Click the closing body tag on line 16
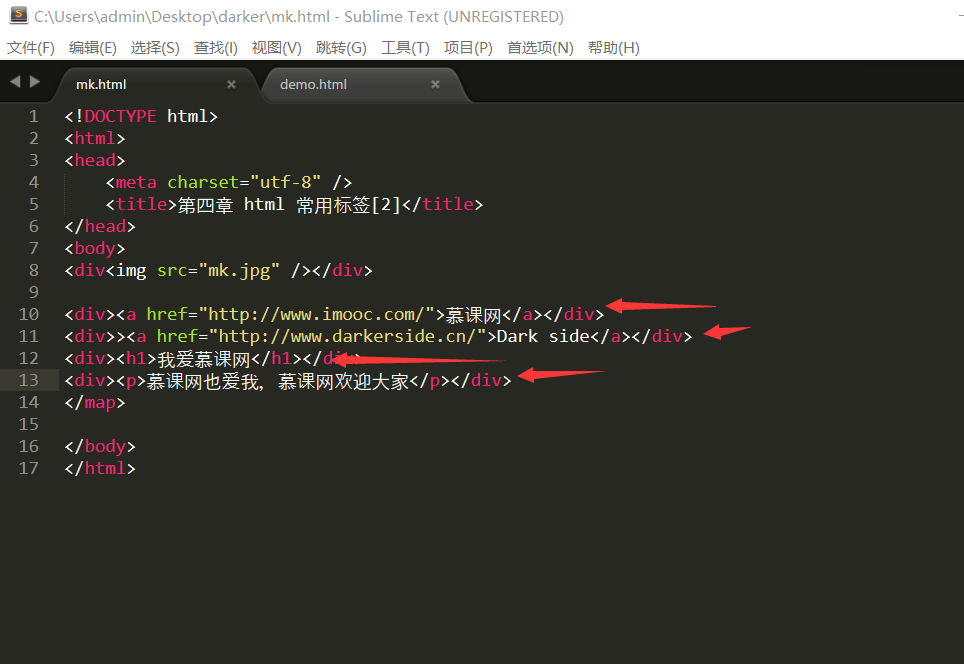 [100, 446]
